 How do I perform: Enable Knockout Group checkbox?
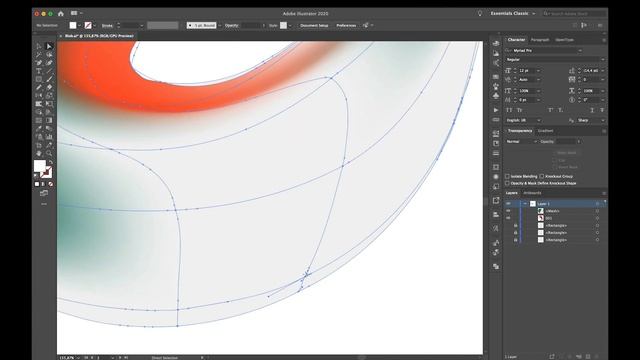click(542, 176)
